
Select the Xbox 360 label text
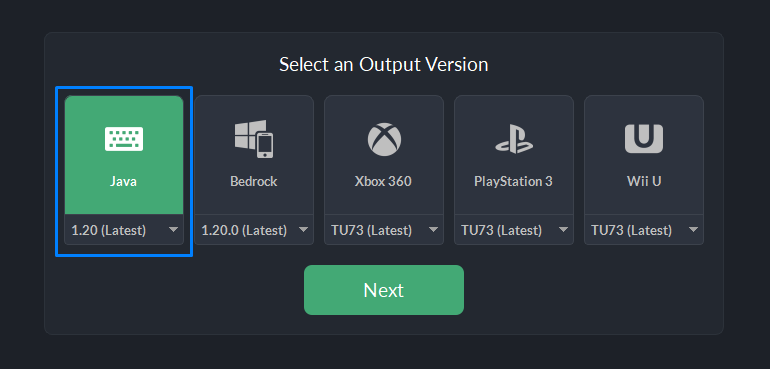point(383,181)
